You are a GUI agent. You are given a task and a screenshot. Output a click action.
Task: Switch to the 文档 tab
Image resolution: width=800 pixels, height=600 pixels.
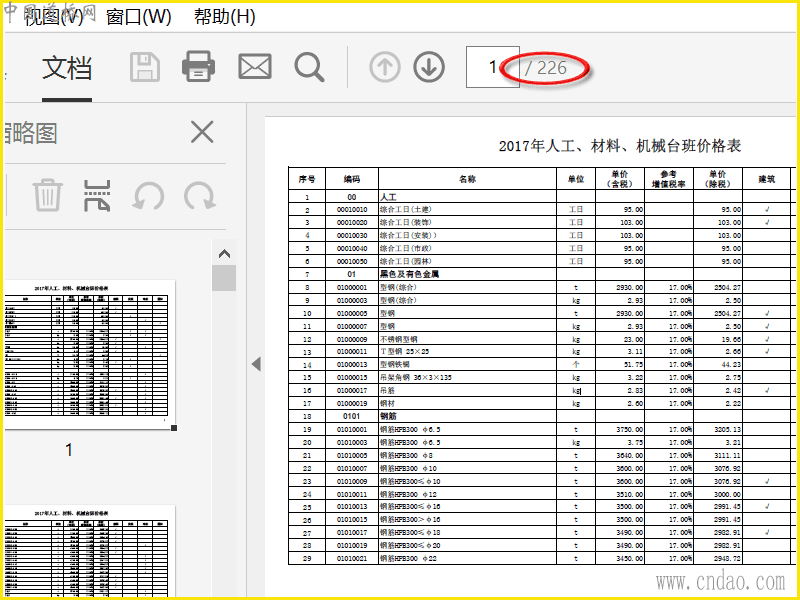pyautogui.click(x=67, y=68)
